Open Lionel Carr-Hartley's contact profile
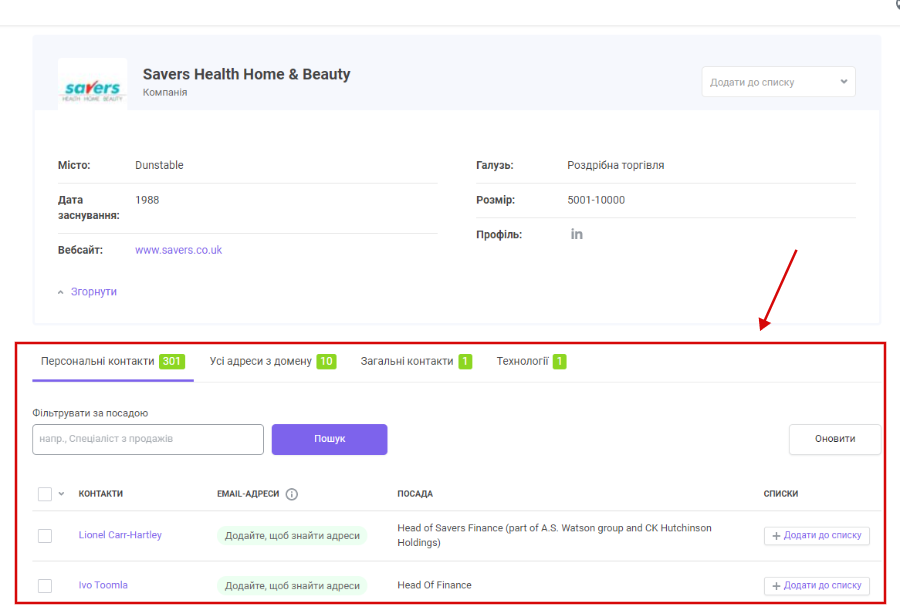 click(120, 535)
